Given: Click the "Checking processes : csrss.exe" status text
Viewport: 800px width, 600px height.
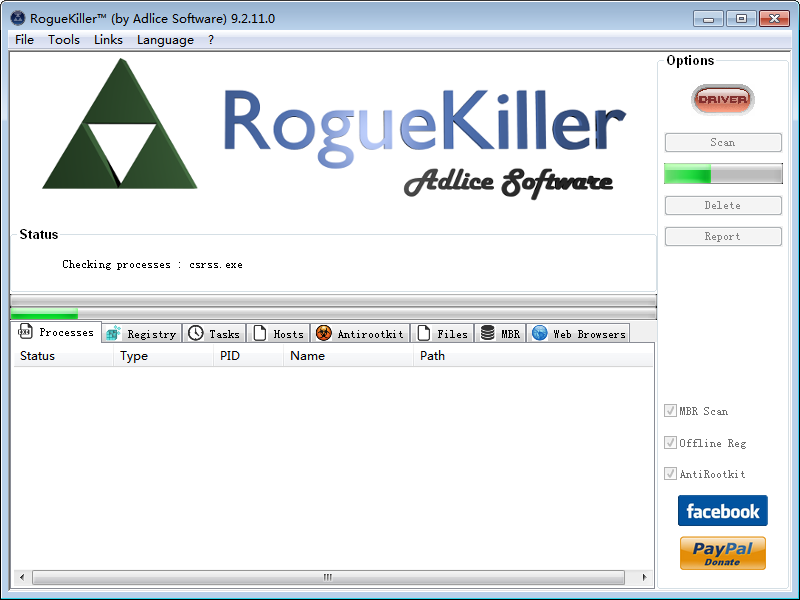Looking at the screenshot, I should coord(152,264).
